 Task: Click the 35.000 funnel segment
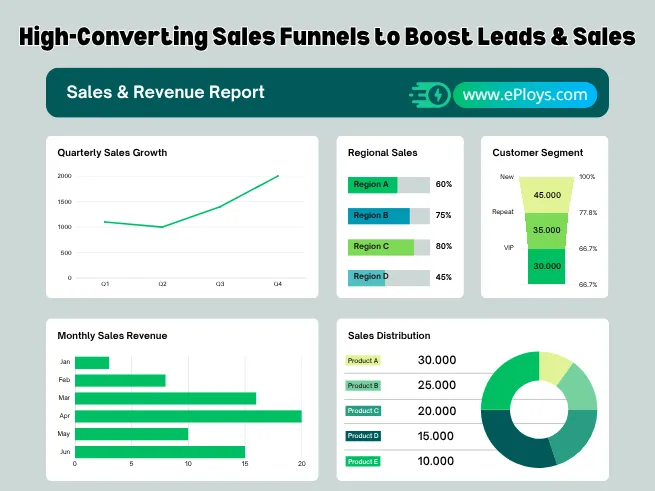pos(546,231)
